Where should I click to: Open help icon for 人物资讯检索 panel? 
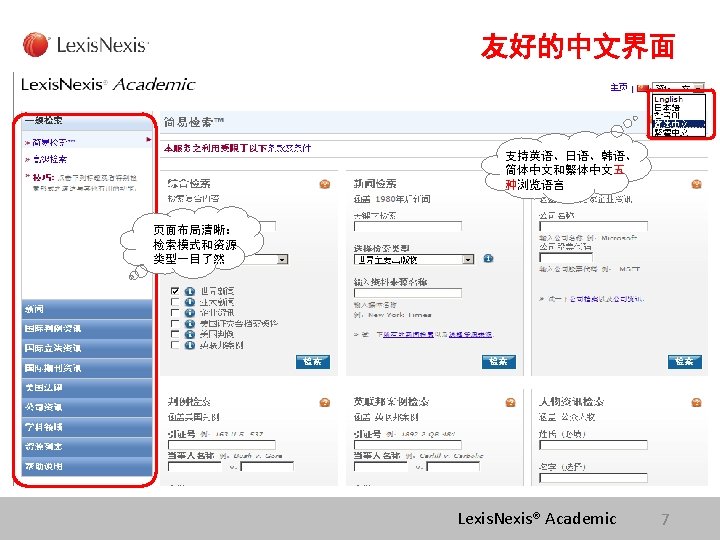(x=696, y=403)
